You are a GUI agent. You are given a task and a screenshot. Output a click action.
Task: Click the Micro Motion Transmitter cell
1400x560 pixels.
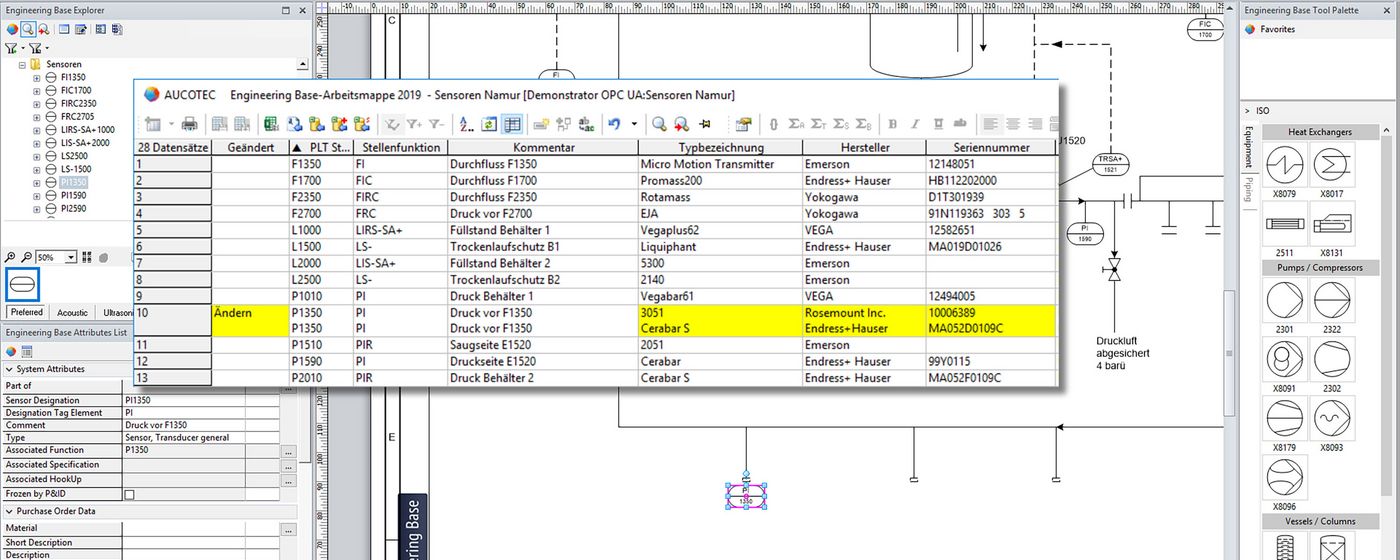pos(720,164)
